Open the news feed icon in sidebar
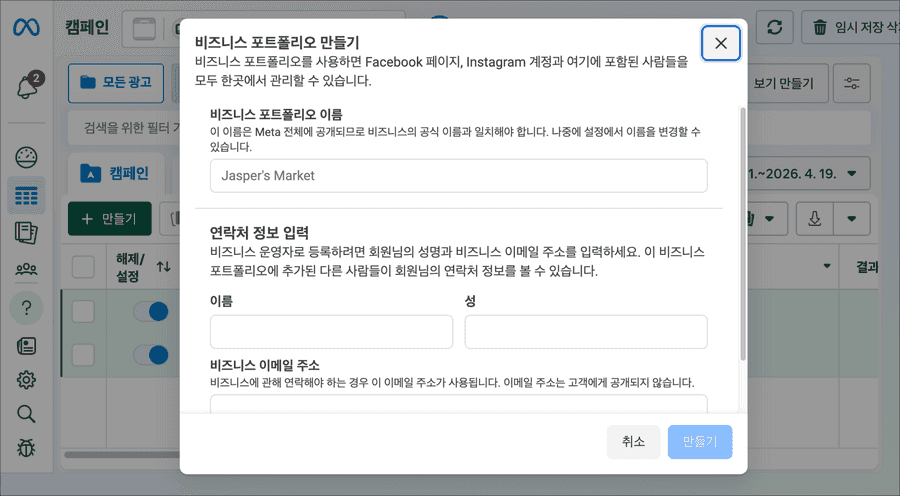This screenshot has height=496, width=900. [26, 346]
